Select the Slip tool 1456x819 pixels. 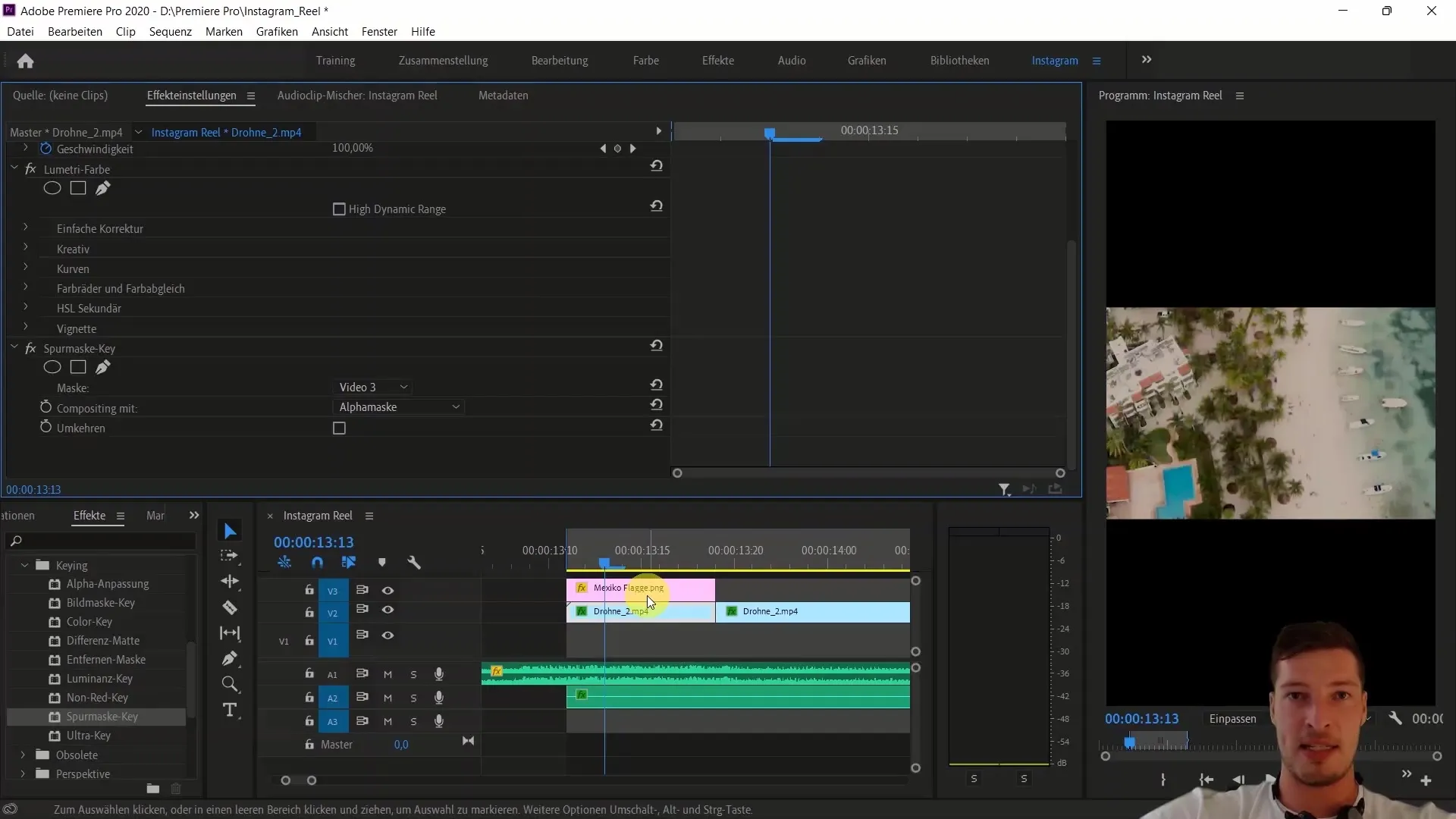(x=230, y=633)
